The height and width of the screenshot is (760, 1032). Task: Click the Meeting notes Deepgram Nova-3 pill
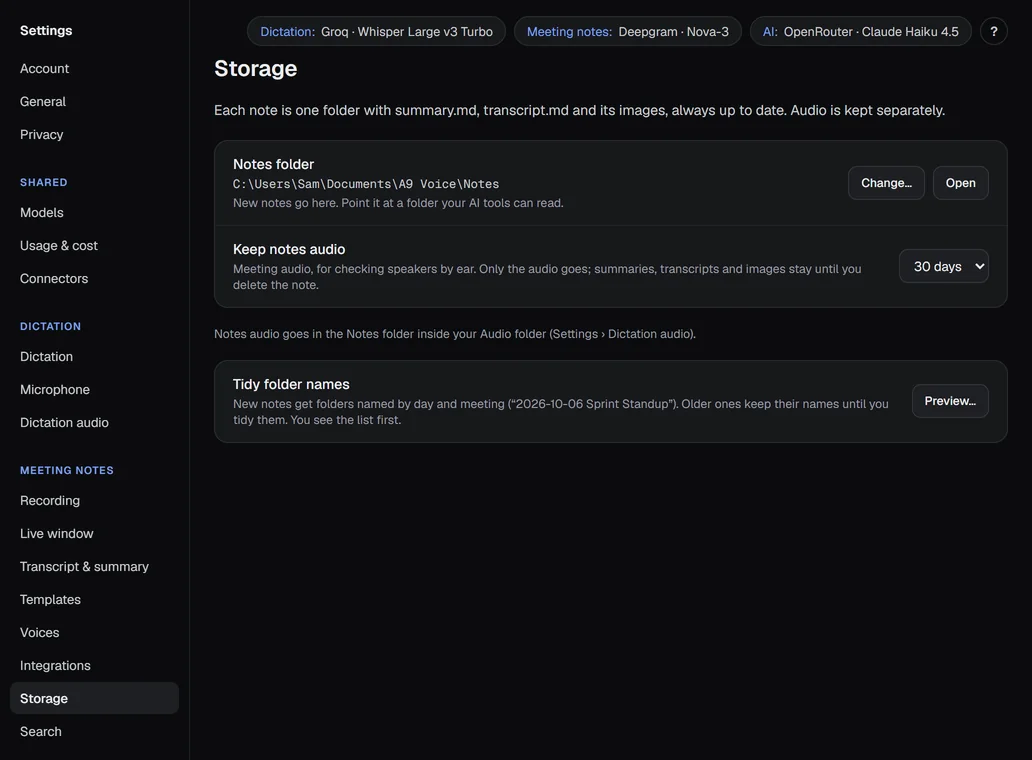point(627,31)
